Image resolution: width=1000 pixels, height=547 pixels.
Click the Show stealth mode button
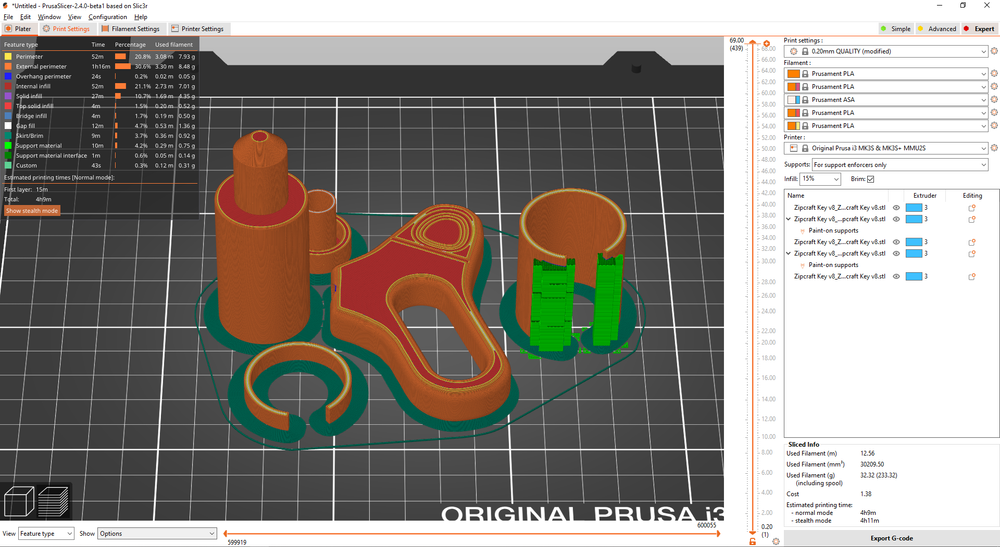(32, 210)
